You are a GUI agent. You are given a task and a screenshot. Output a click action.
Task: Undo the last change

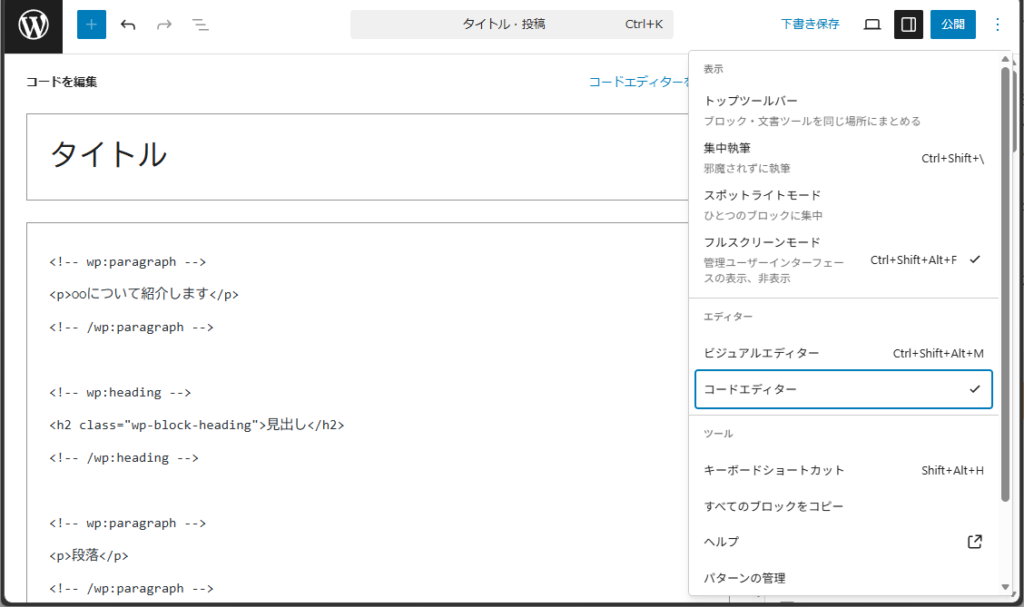pos(128,24)
